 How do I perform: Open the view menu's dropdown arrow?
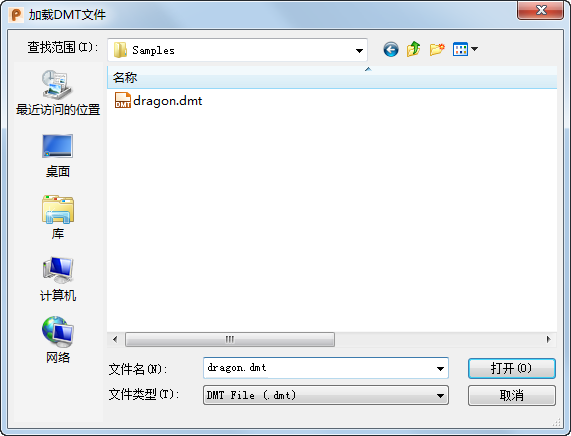point(474,49)
